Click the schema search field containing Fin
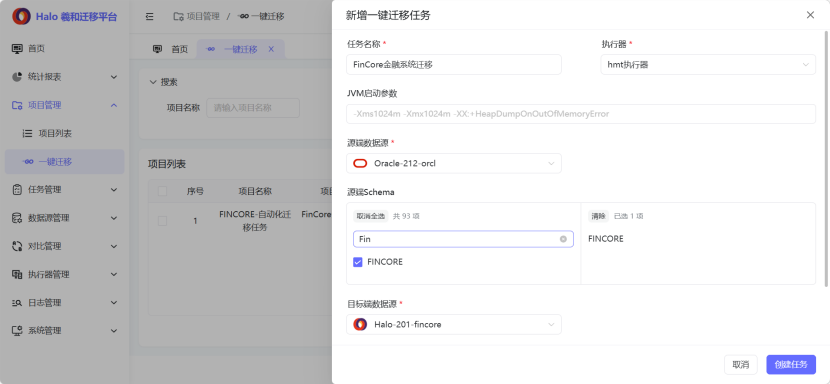The width and height of the screenshot is (830, 384). (463, 239)
